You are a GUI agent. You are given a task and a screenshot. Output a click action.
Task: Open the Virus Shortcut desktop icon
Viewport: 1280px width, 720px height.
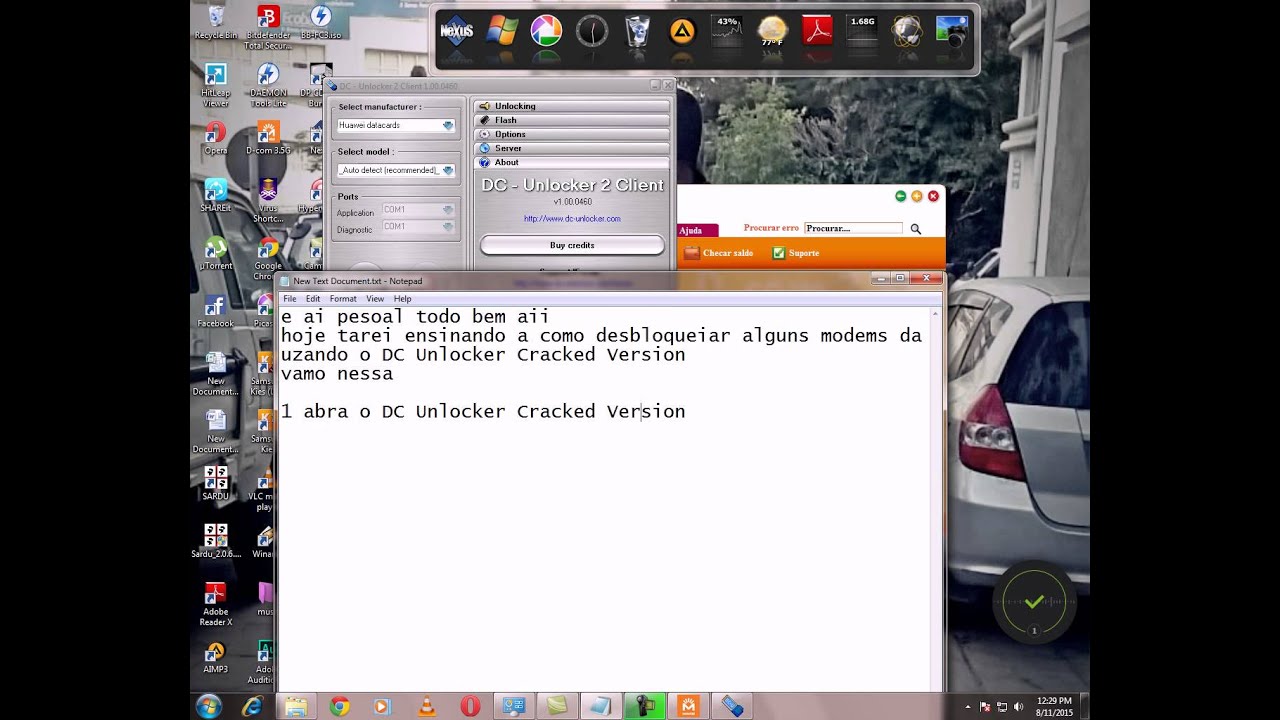(x=268, y=202)
